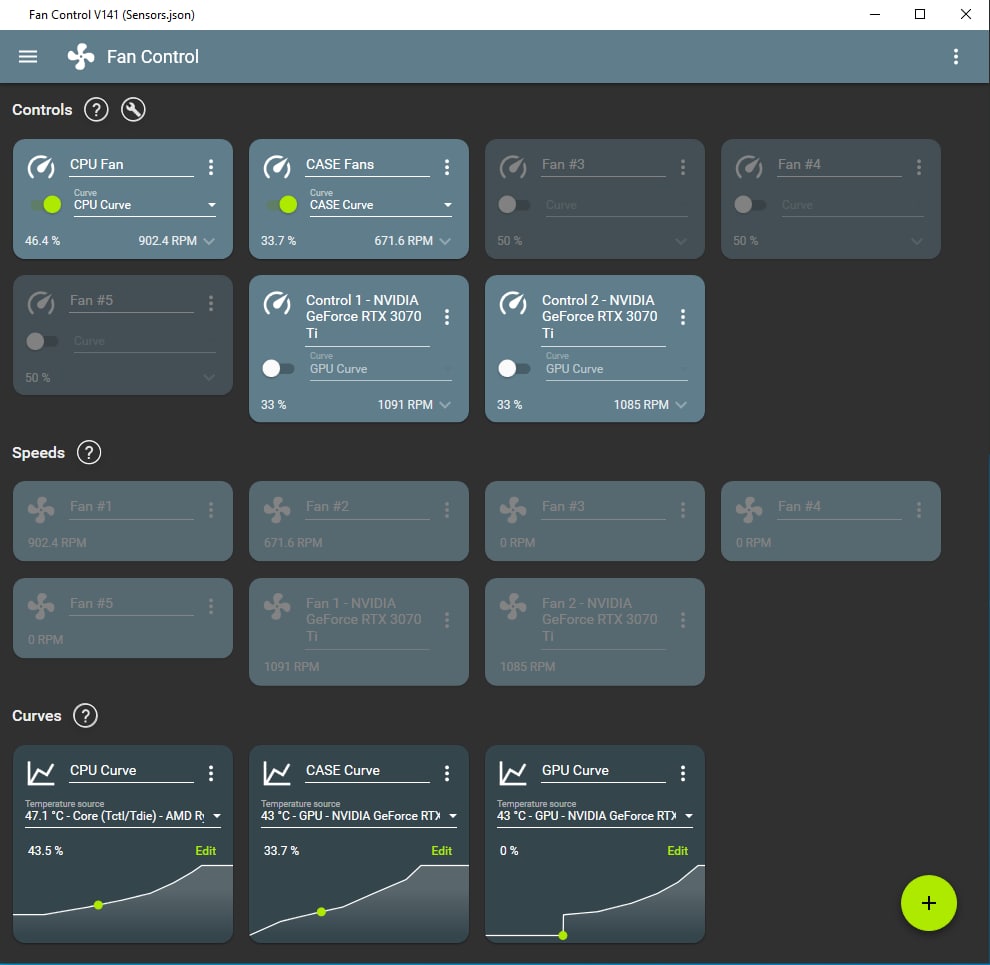Click the CPU Curve graph icon

tap(41, 774)
